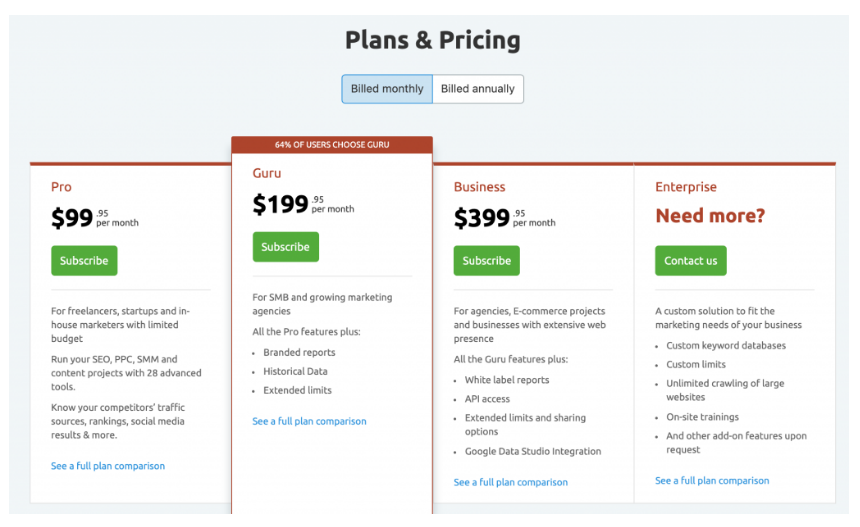Click the Enterprise plan title

click(686, 187)
